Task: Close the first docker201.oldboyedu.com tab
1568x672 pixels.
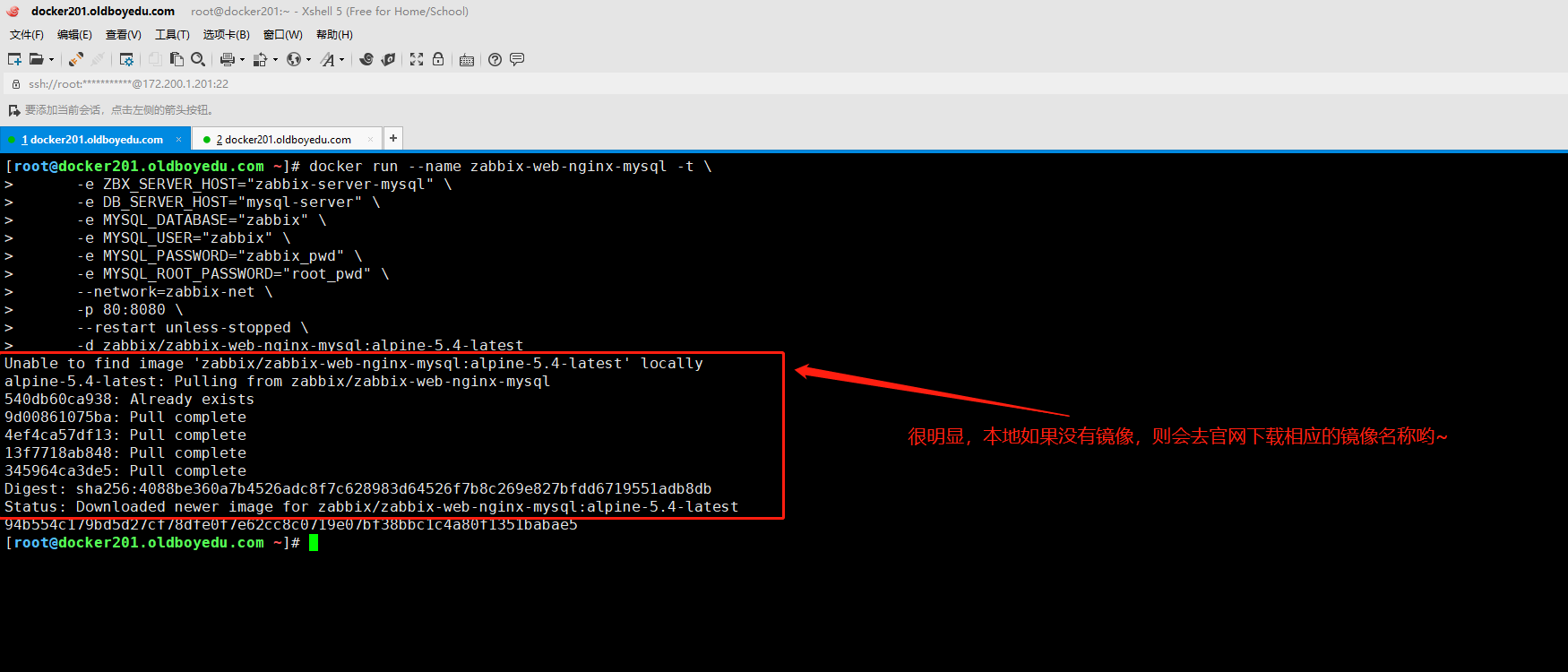Action: coord(178,140)
